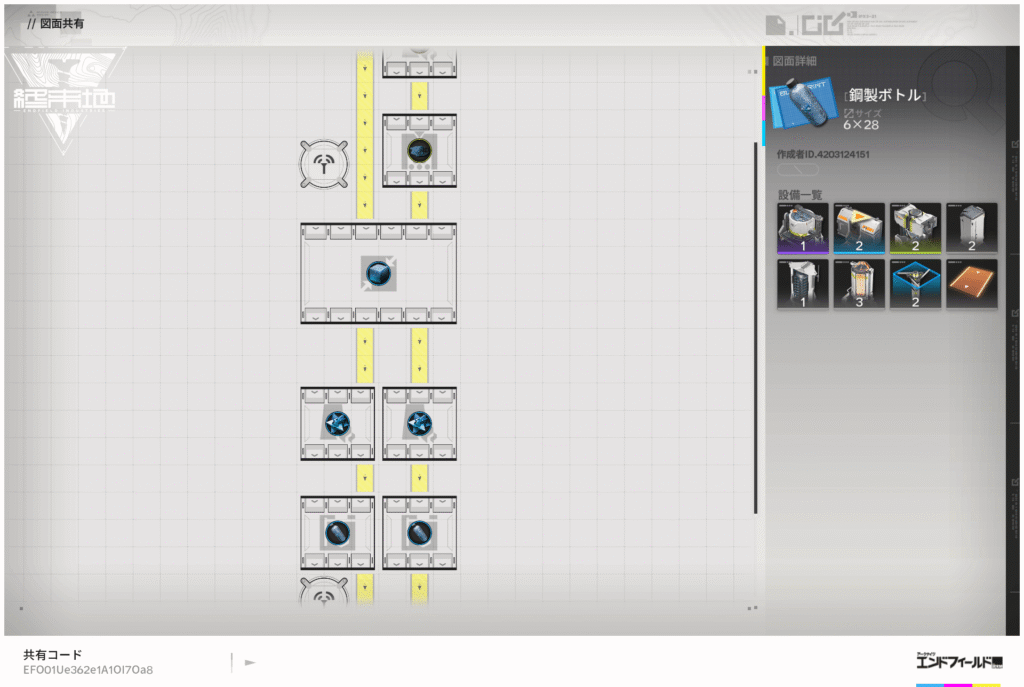Select the bottom-left bottle molding machine

tap(337, 532)
